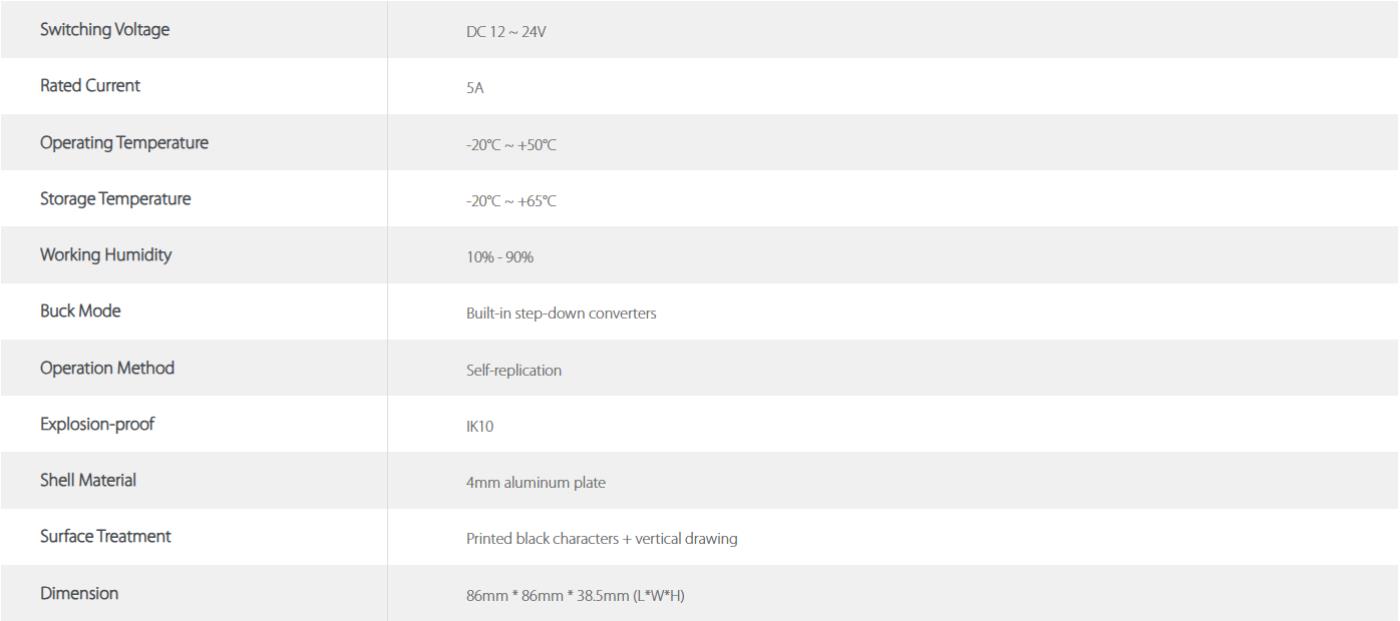1400x621 pixels.
Task: Select the -20℃ ~ +50℃ value
Action: pyautogui.click(x=510, y=145)
